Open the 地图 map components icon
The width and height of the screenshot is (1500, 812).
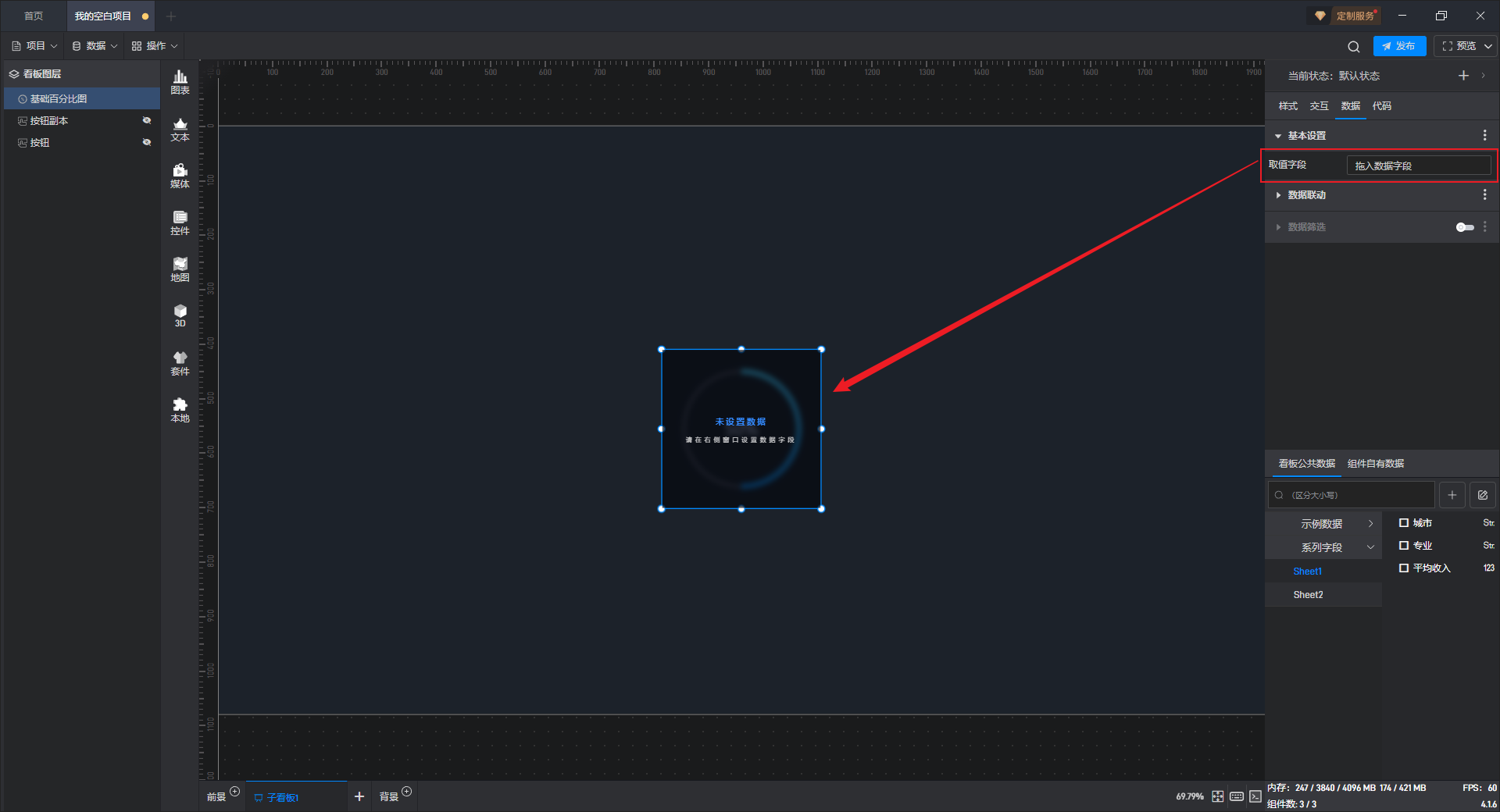180,269
